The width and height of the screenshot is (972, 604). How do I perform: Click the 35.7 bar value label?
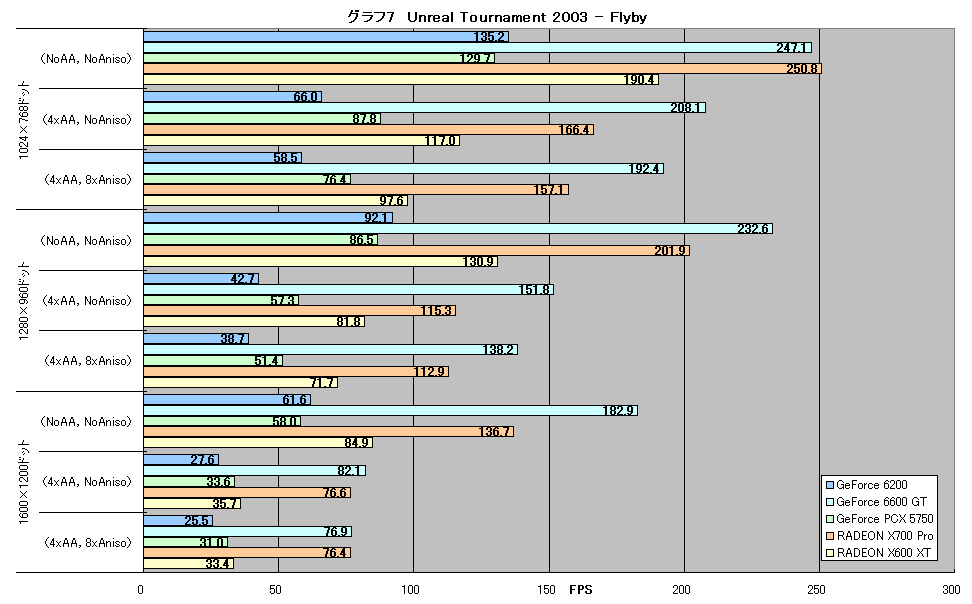point(224,504)
